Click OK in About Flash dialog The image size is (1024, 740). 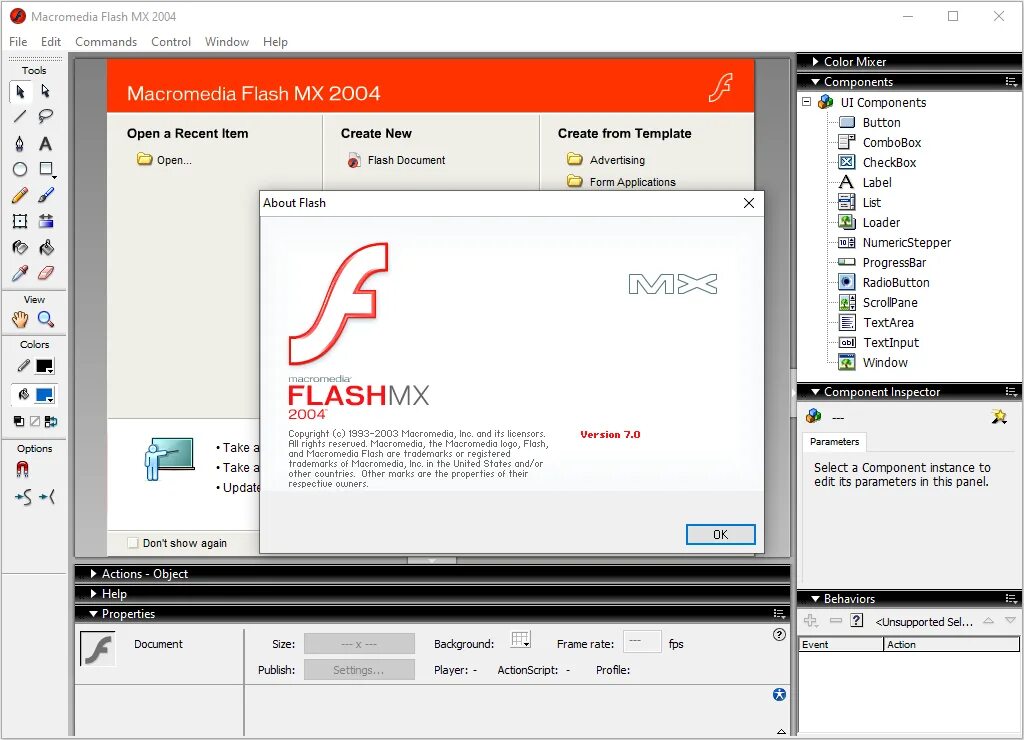(720, 534)
